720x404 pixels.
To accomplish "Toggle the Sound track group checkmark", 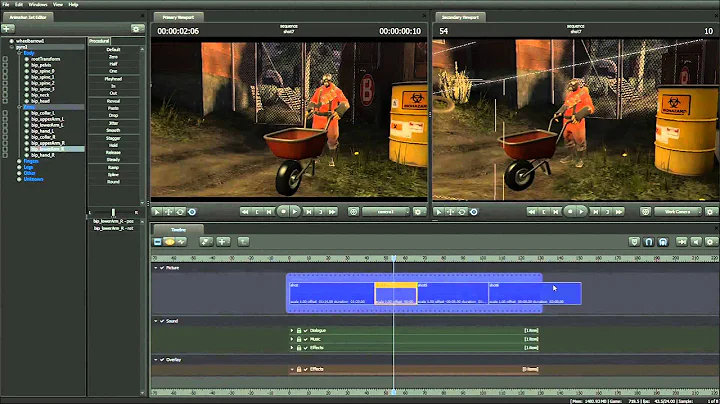I will pyautogui.click(x=162, y=321).
